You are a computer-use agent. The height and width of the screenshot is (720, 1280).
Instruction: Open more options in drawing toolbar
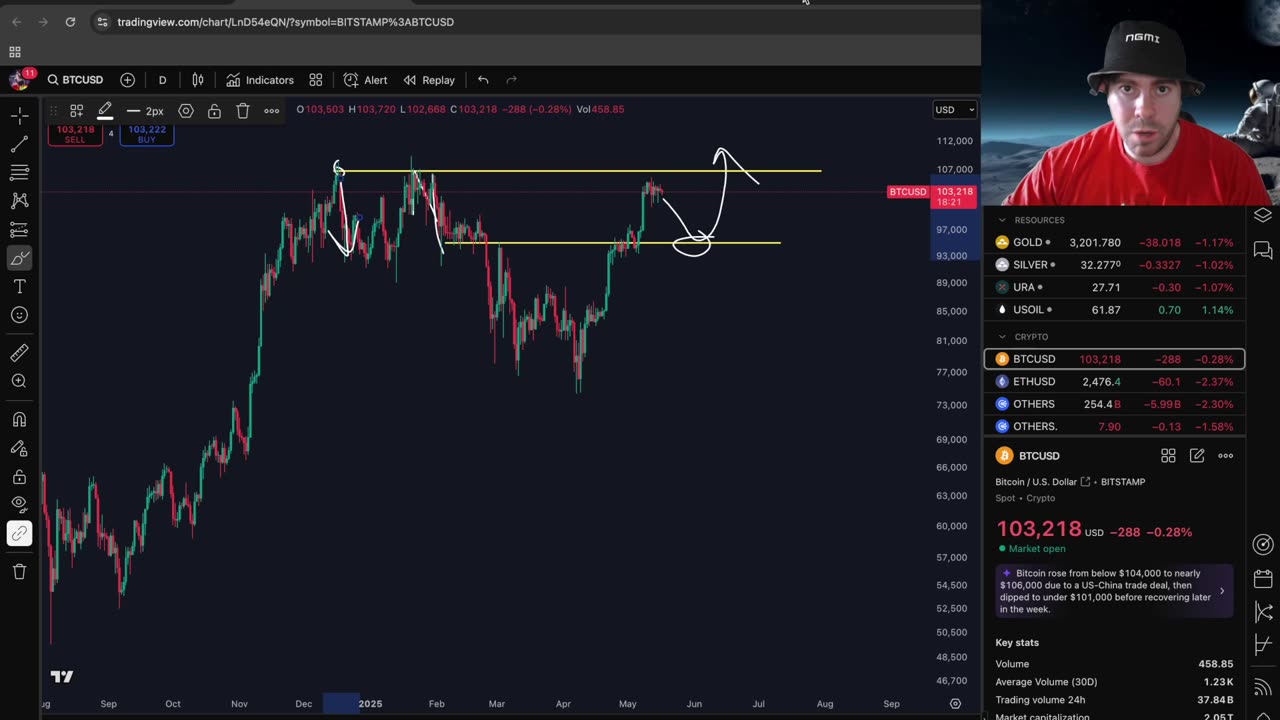271,111
